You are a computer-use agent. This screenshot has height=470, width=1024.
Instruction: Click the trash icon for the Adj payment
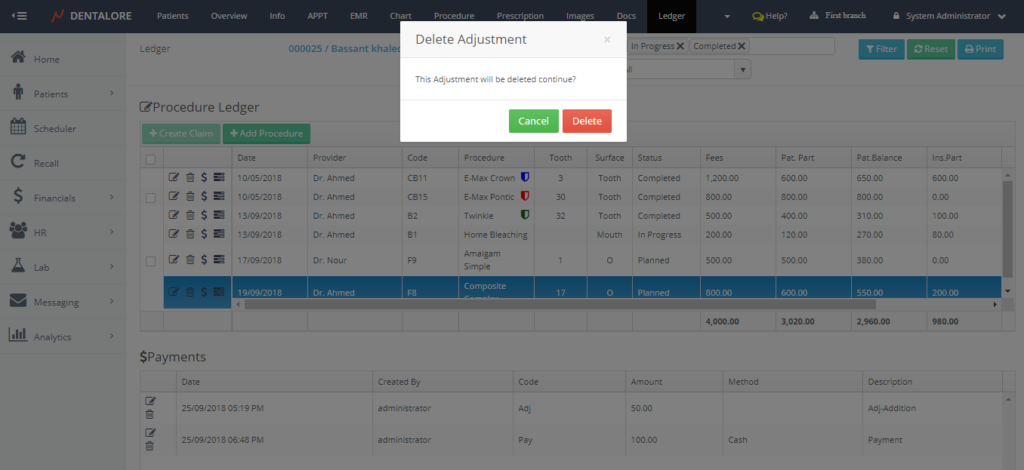point(150,415)
